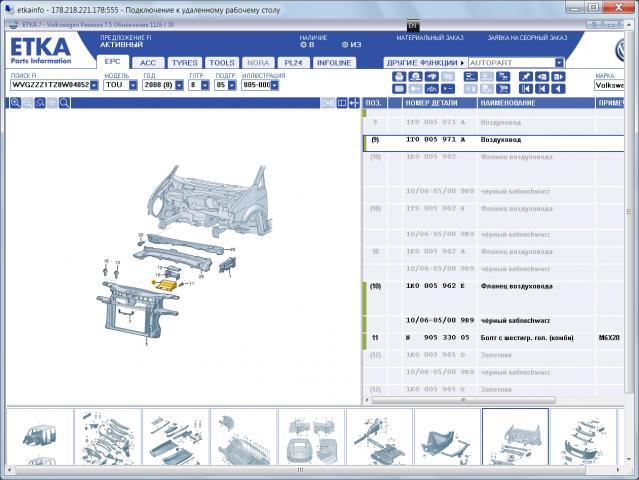Click the ПОЗ. column header
Screen dimensions: 639x480
tap(375, 103)
